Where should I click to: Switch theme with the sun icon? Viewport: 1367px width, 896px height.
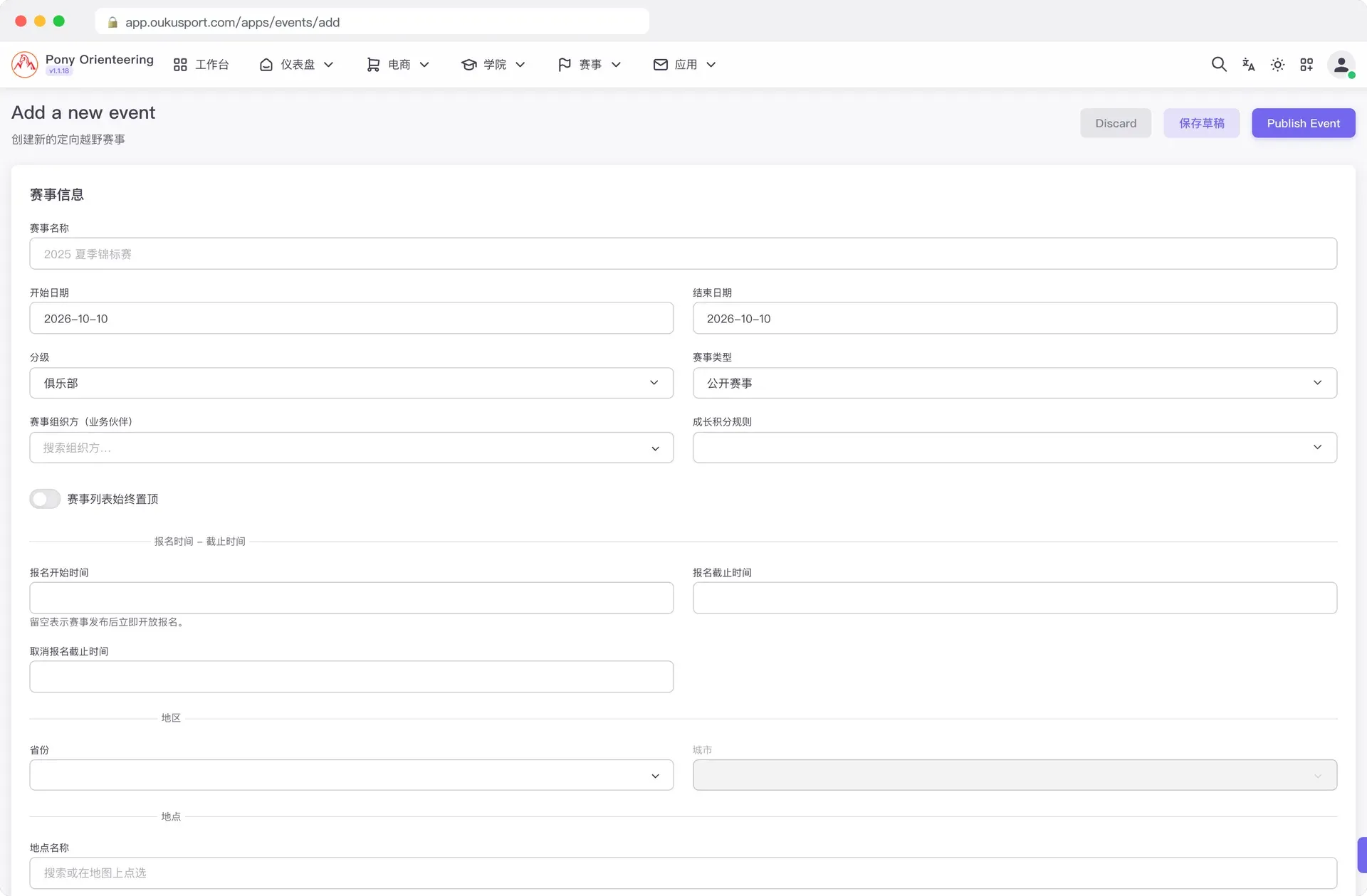(1277, 65)
